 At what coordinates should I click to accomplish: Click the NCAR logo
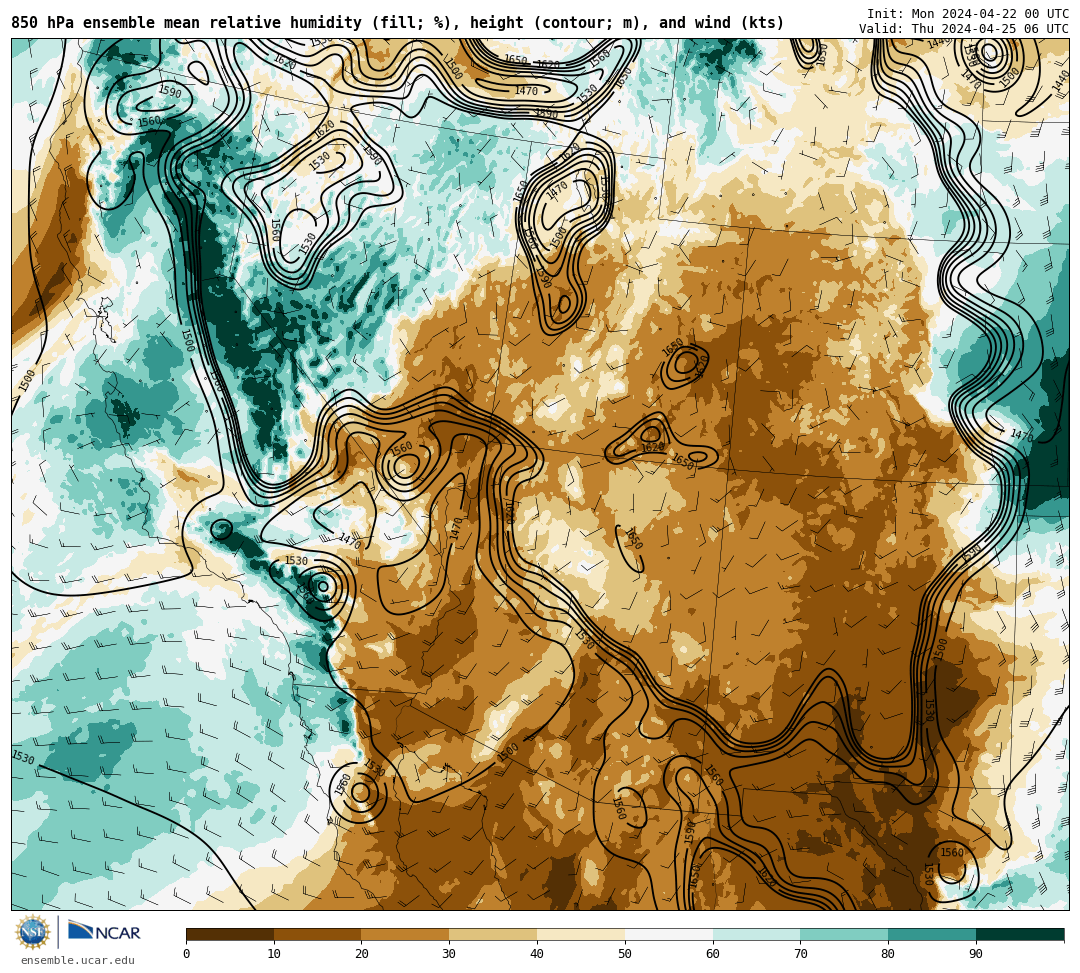[x=104, y=931]
